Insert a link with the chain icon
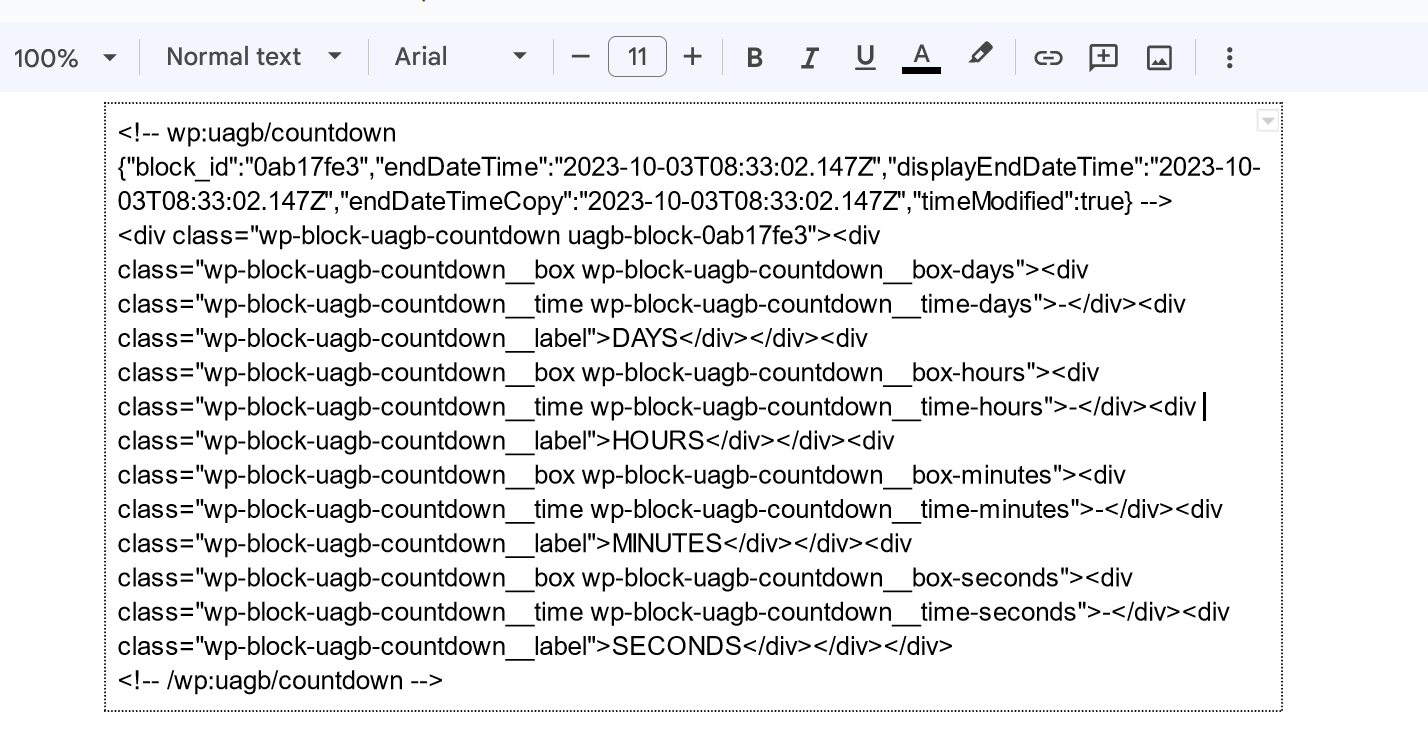This screenshot has width=1428, height=741. coord(1047,58)
